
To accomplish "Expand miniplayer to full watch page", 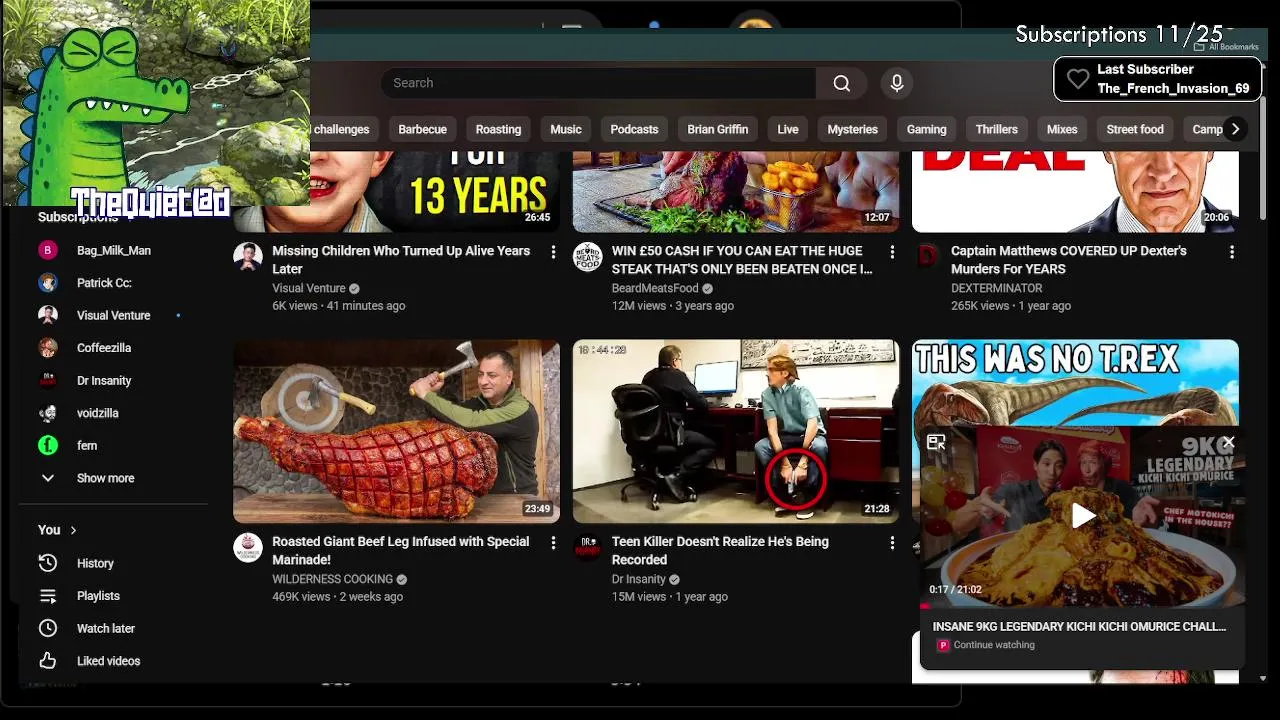I will coord(936,442).
